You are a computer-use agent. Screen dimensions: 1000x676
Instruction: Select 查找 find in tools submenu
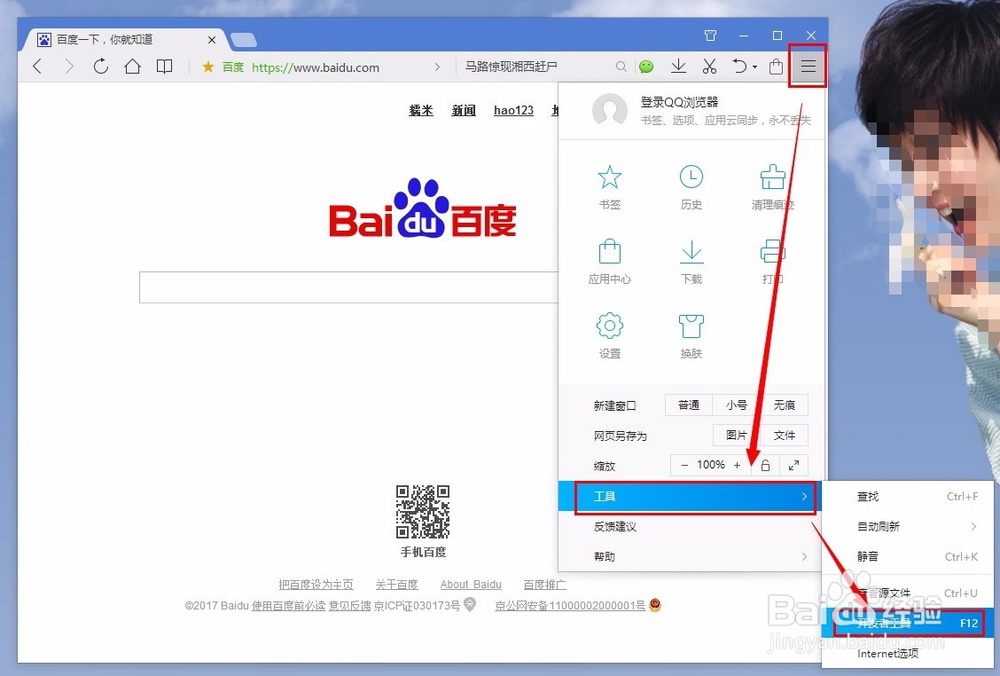click(x=906, y=496)
